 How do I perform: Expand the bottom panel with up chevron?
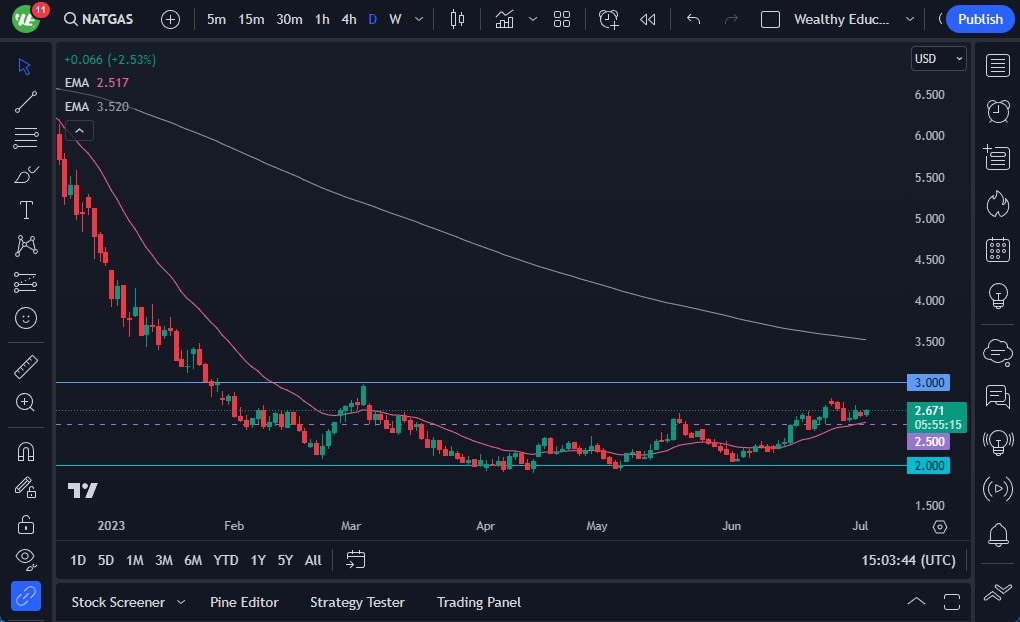point(916,601)
